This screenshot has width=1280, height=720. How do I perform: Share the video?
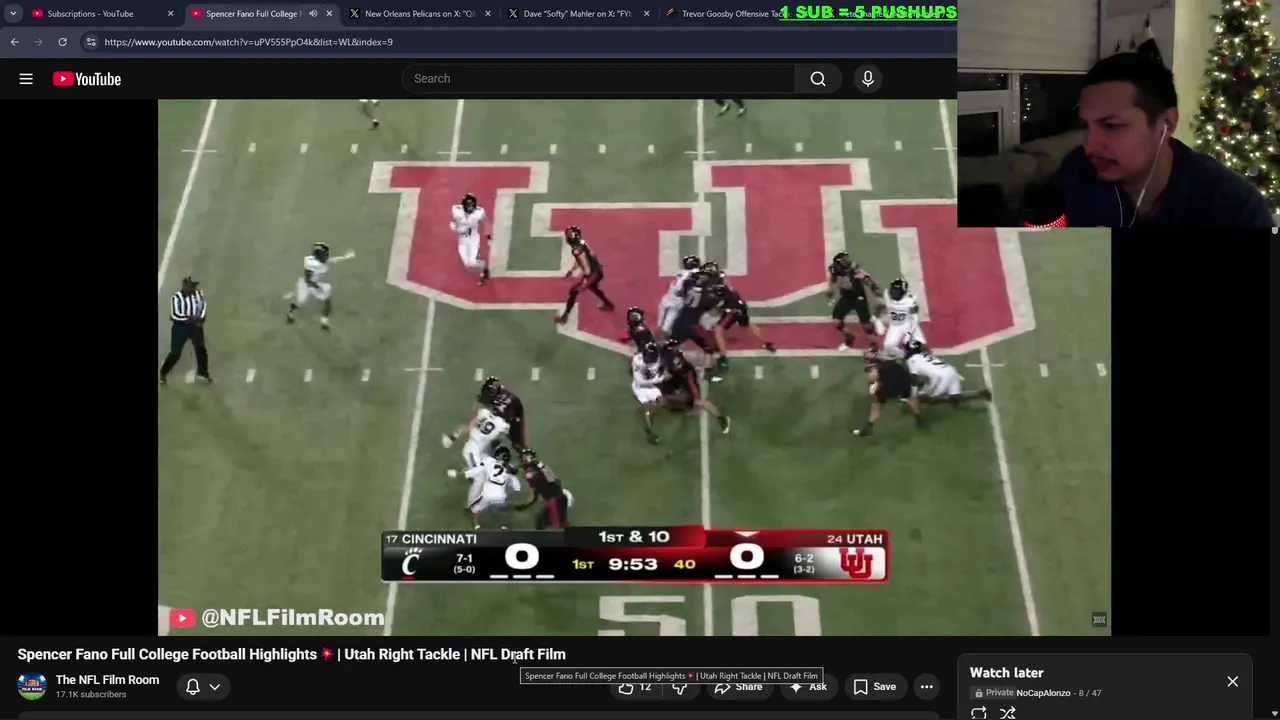pos(738,687)
